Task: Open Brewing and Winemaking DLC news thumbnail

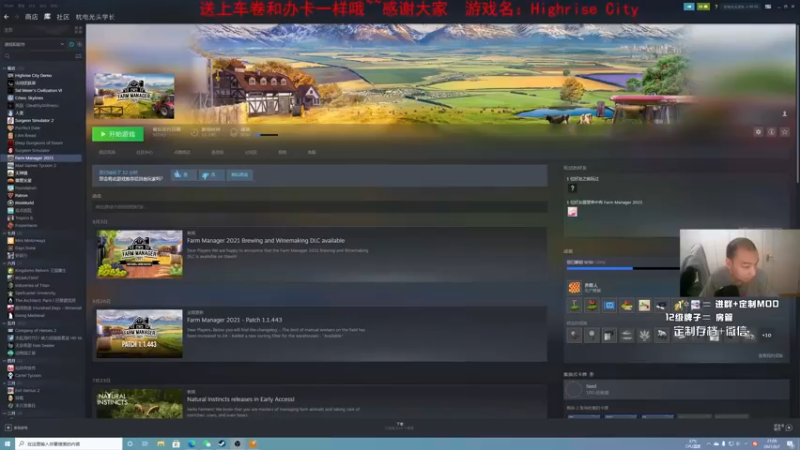Action: tap(139, 254)
